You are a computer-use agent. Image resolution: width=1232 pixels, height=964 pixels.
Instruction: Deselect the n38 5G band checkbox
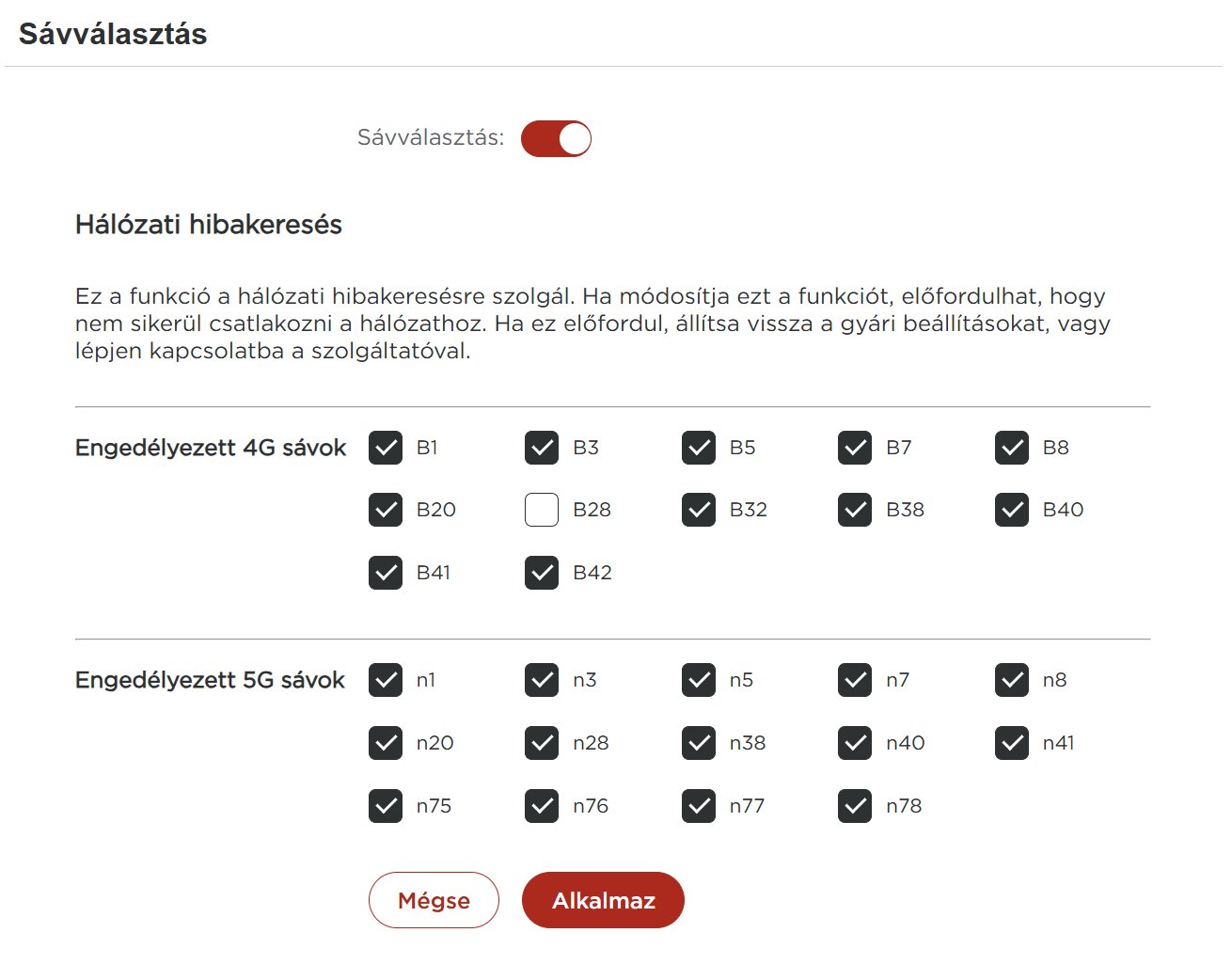click(699, 743)
